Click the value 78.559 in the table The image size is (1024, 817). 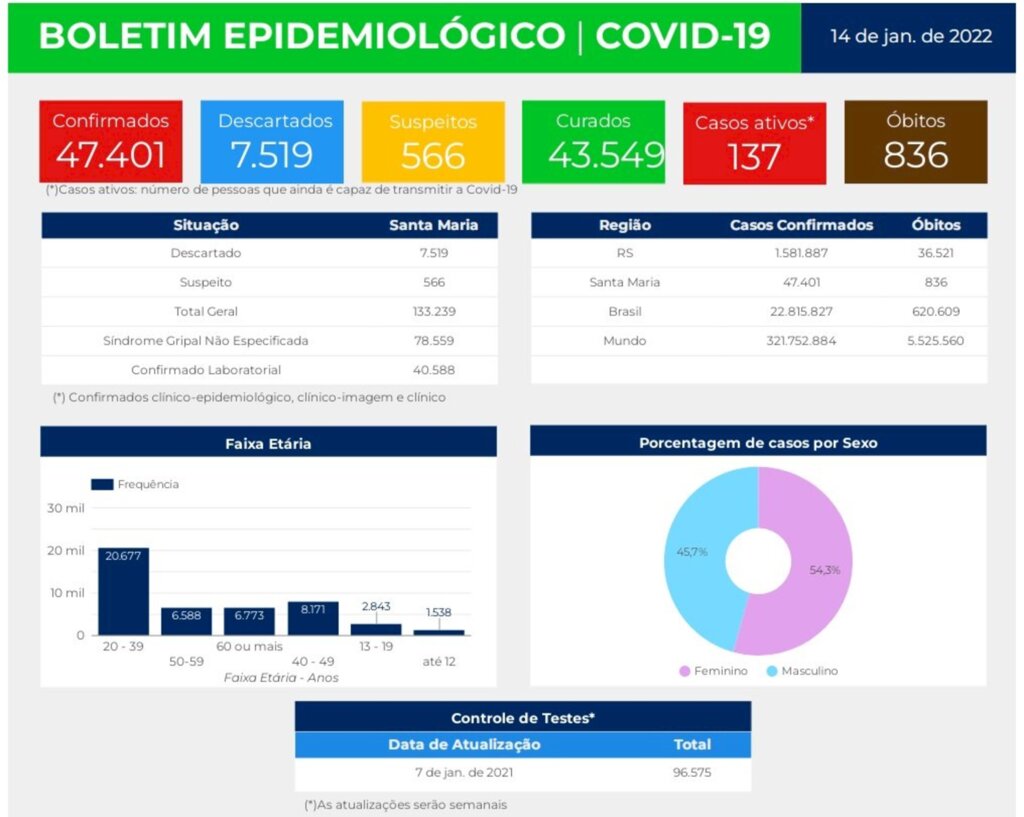(x=434, y=341)
